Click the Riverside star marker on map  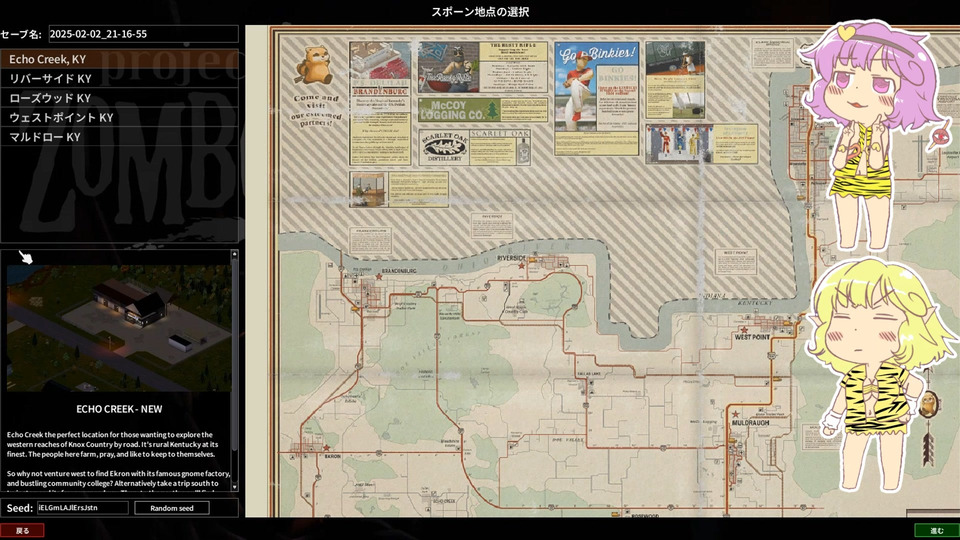point(522,266)
